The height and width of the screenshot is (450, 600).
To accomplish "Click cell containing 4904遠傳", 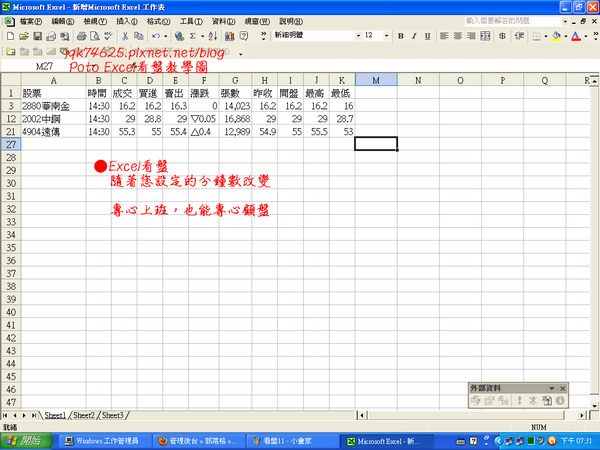I will click(x=54, y=132).
